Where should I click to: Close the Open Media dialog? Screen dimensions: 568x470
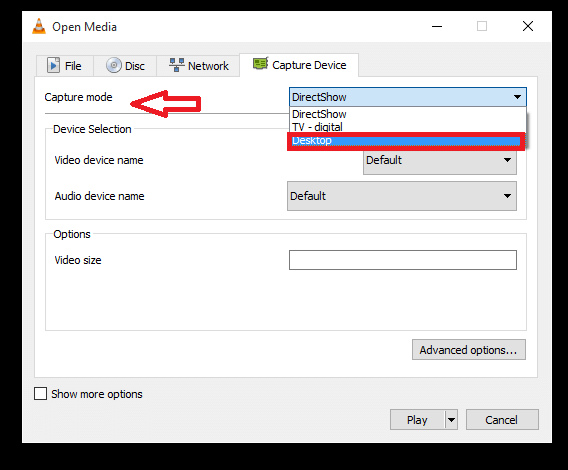(x=528, y=26)
